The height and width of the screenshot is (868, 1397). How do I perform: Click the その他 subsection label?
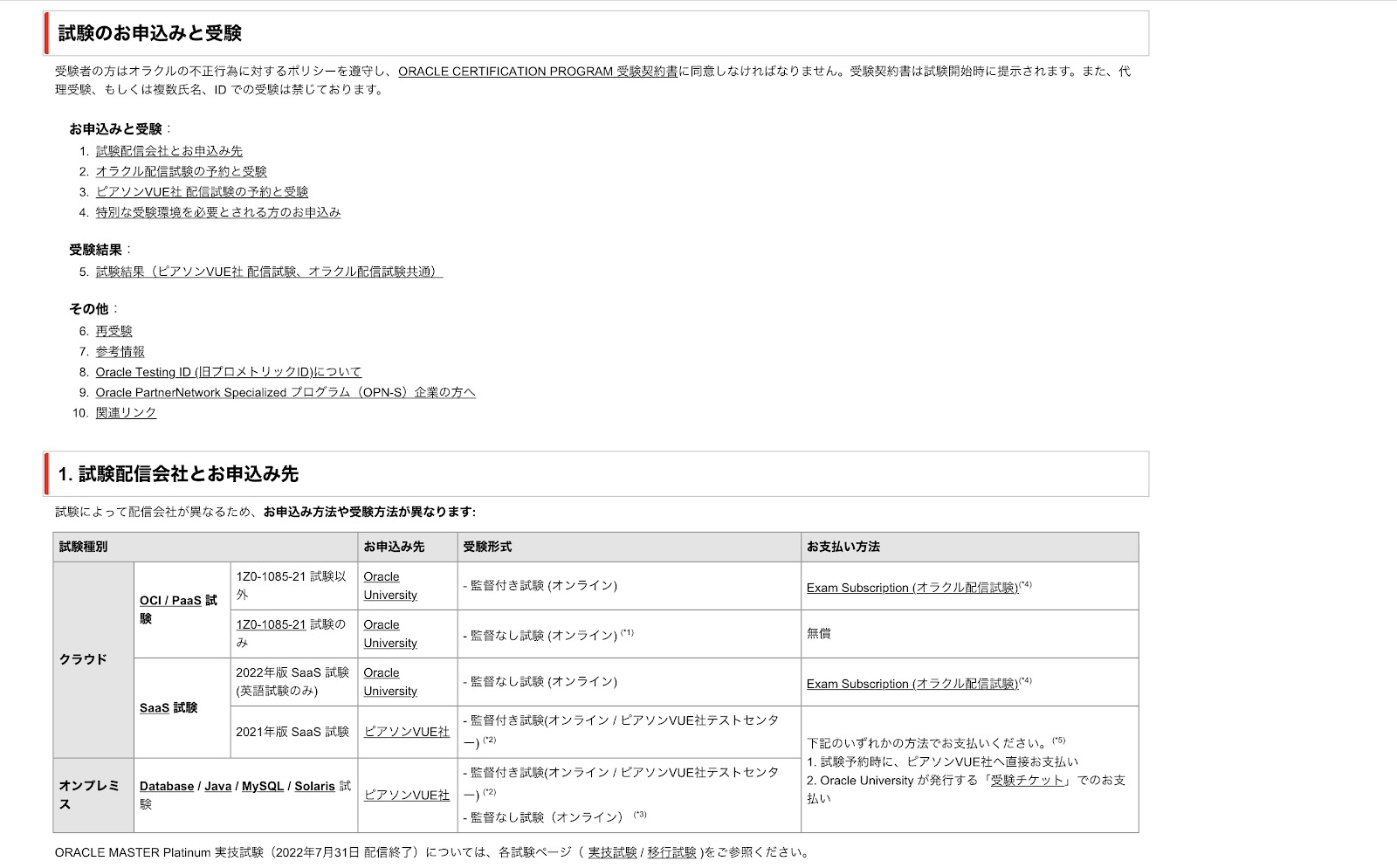[89, 309]
